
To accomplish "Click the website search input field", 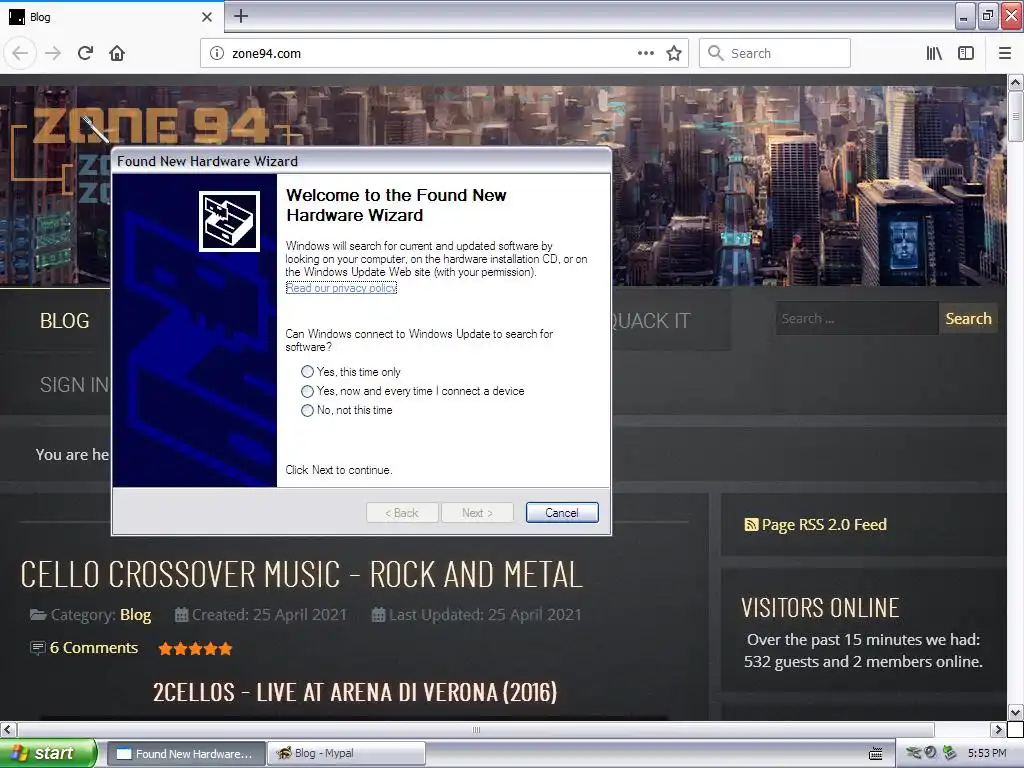I will click(856, 319).
